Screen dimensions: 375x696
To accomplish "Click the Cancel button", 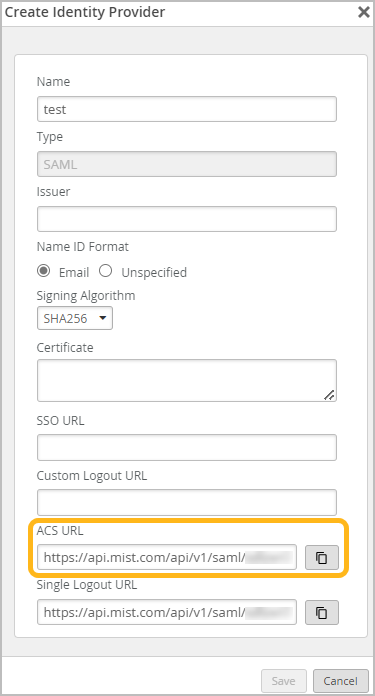I will (341, 681).
